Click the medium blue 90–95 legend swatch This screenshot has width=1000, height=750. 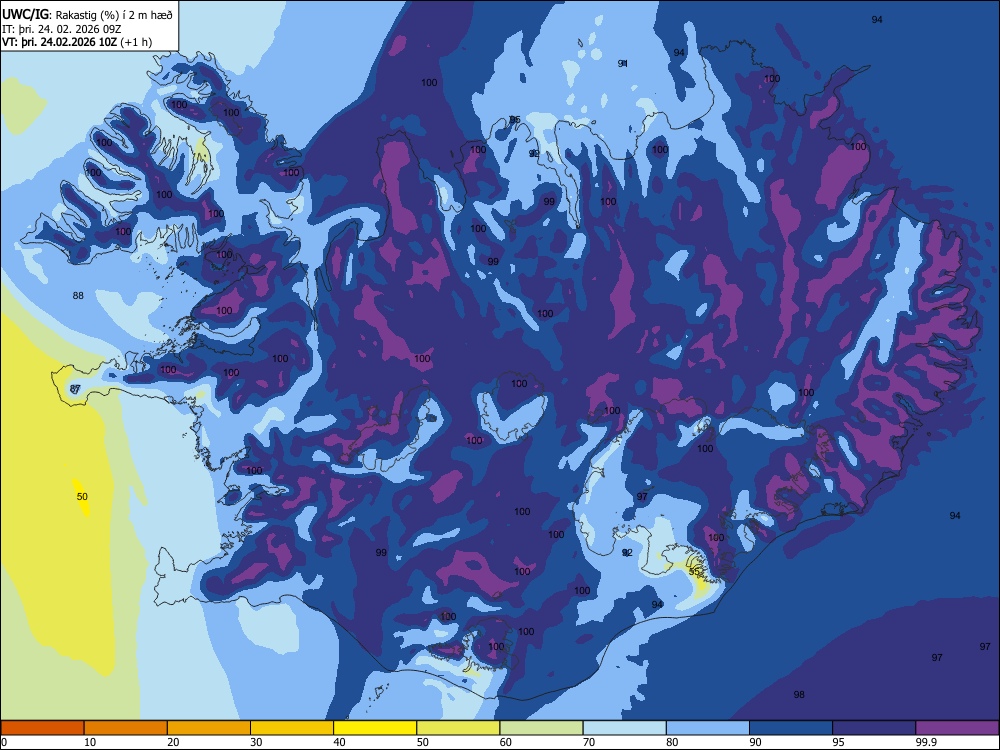[791, 728]
